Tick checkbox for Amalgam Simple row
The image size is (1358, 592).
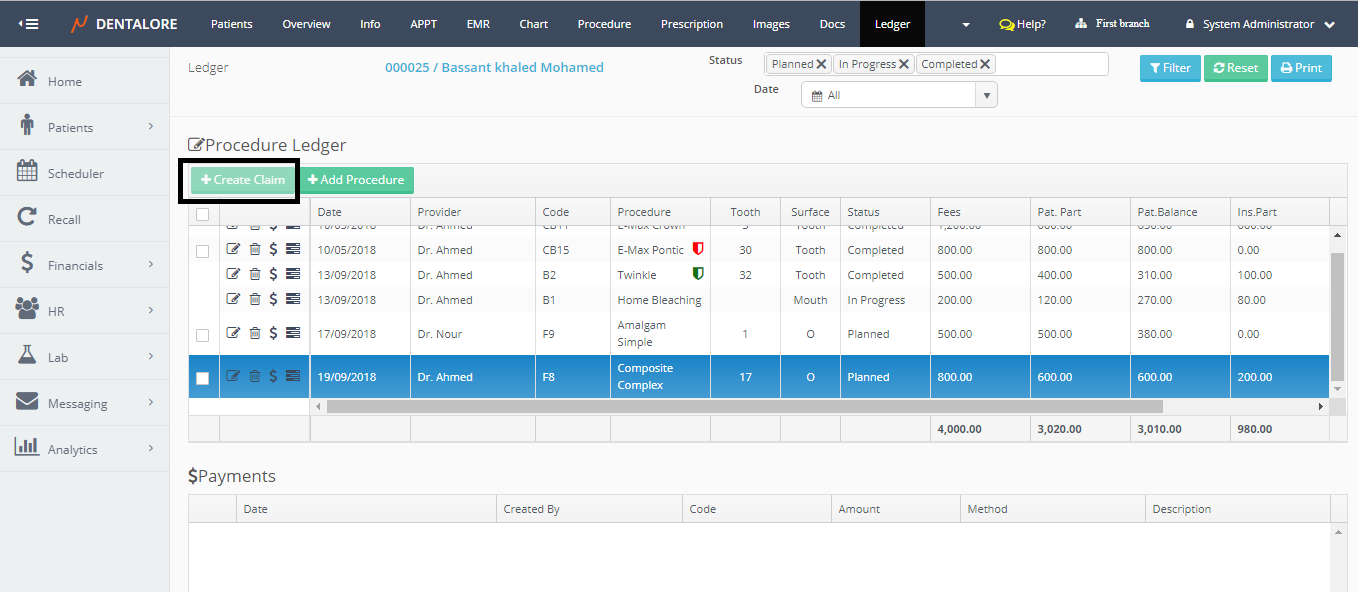tap(203, 335)
